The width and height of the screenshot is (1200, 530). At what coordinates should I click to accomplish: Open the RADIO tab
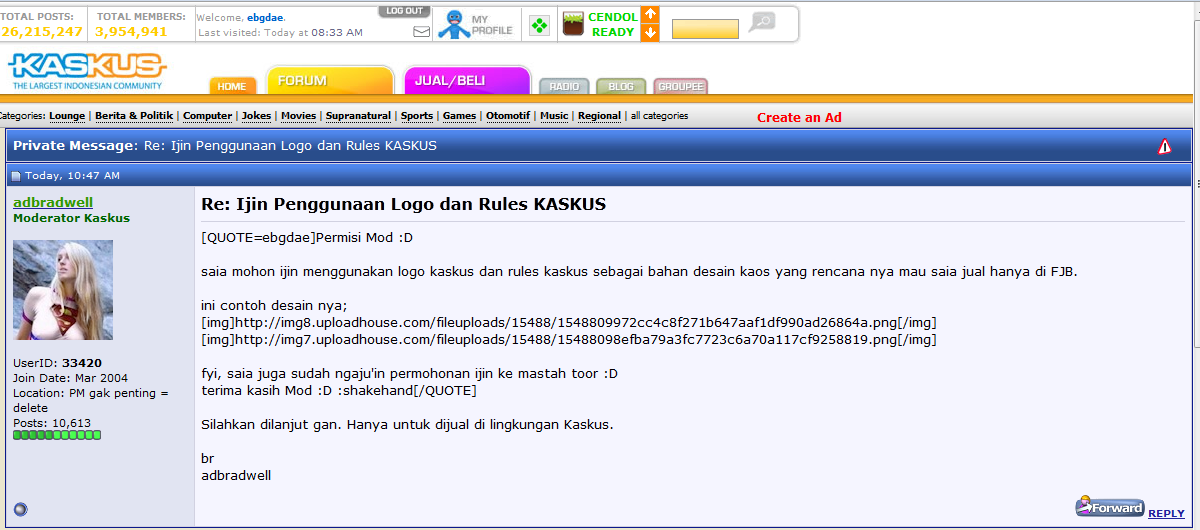564,87
